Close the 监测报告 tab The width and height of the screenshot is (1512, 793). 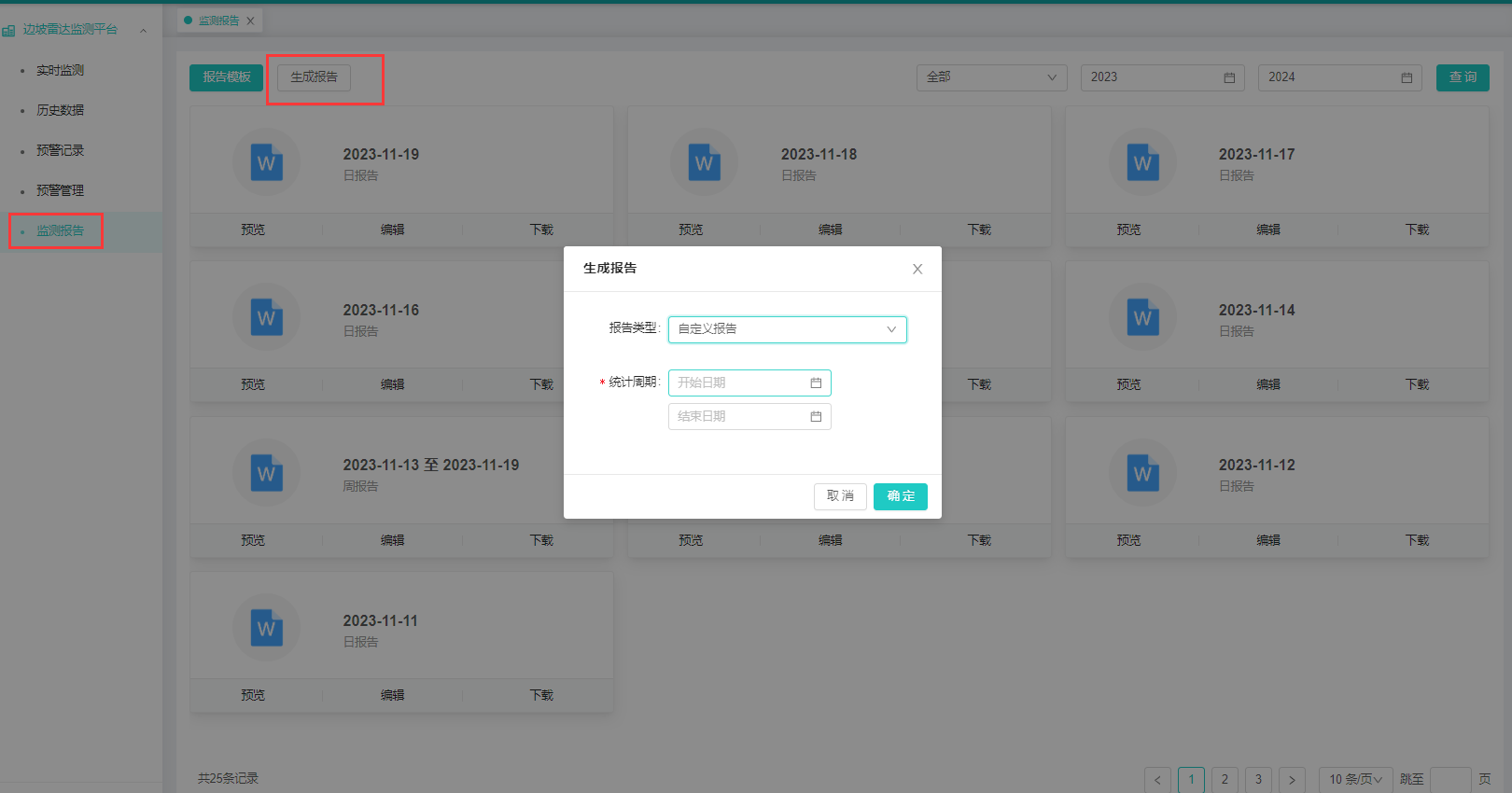(250, 21)
